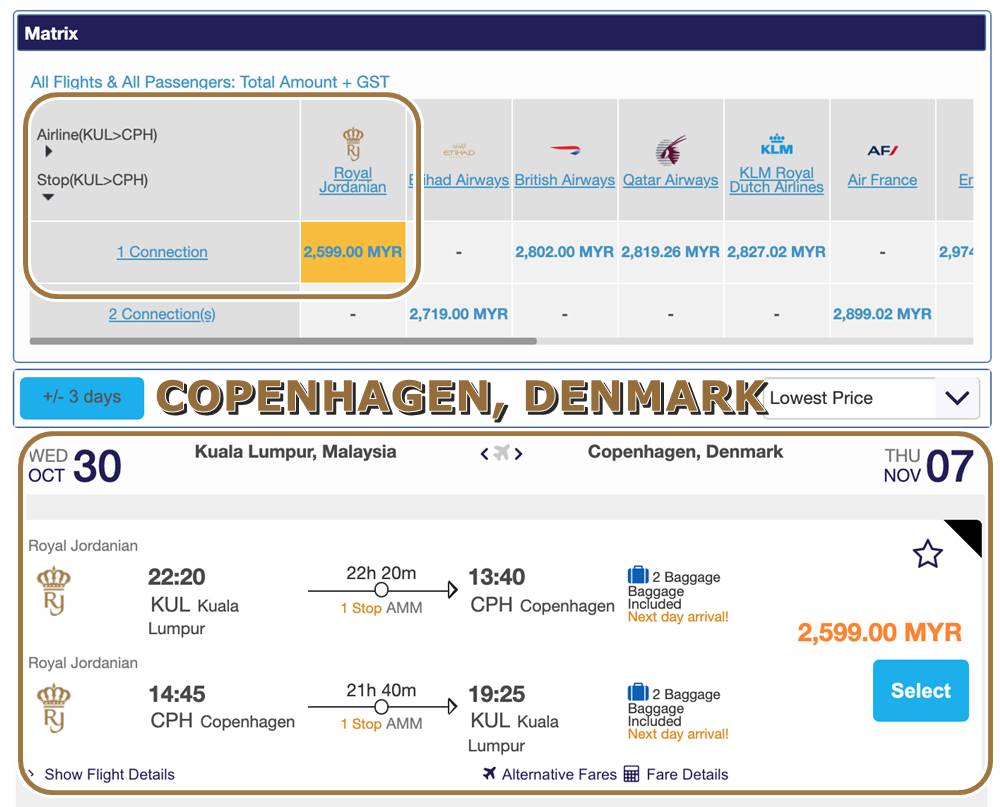Collapse the Stop(KUL>CPH) arrow
Image resolution: width=1000 pixels, height=807 pixels.
[48, 197]
